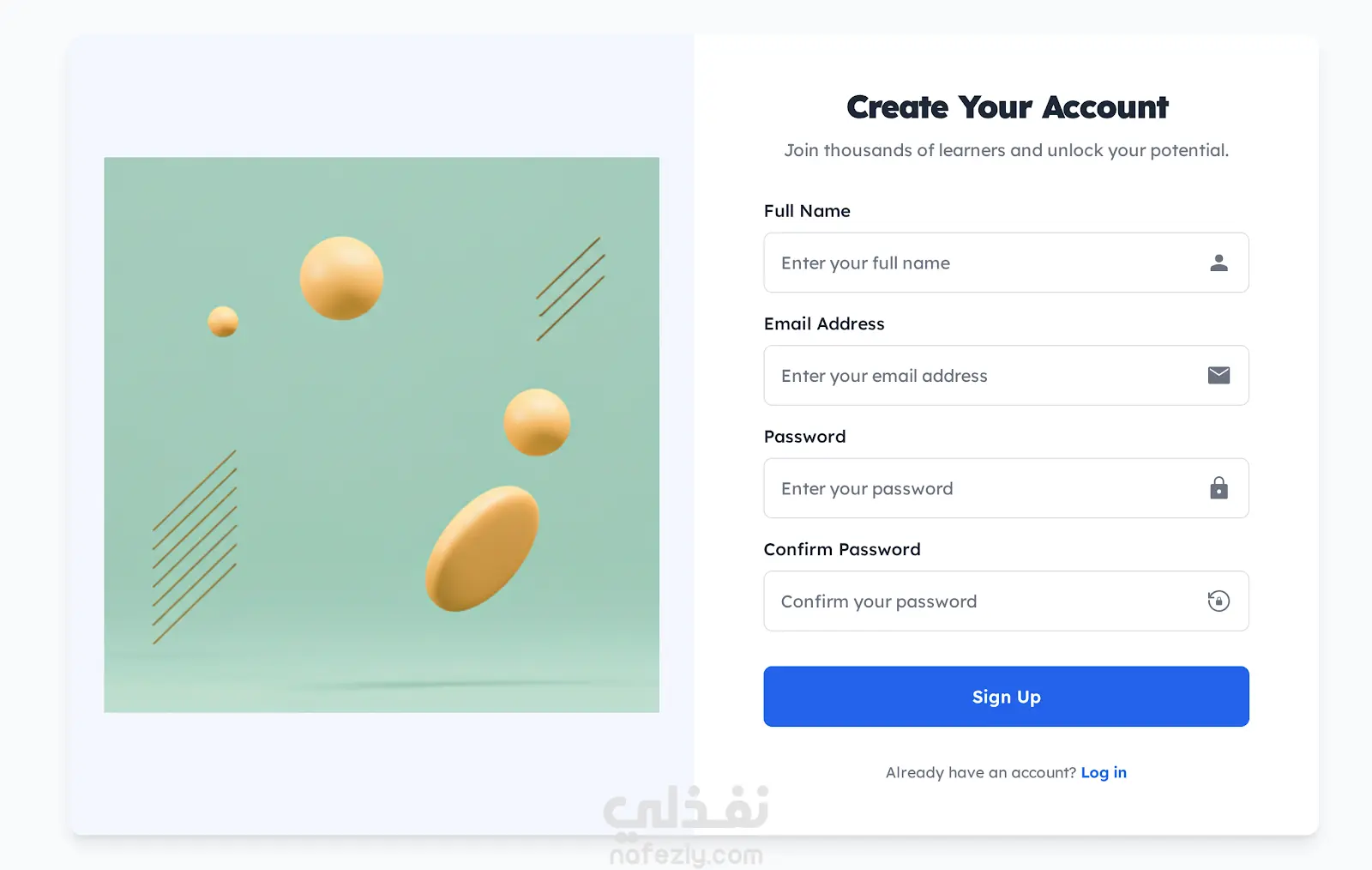The height and width of the screenshot is (870, 1372).
Task: Focus the "Enter your full name" input
Action: [x=978, y=263]
